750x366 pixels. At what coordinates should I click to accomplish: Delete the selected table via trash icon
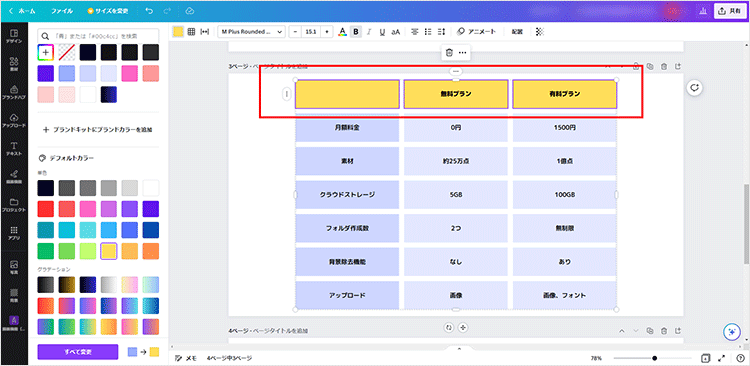[x=449, y=53]
